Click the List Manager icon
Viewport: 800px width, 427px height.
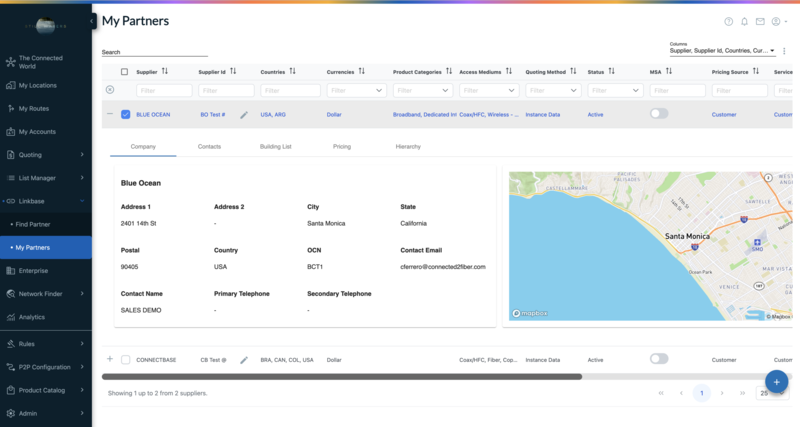click(x=10, y=178)
